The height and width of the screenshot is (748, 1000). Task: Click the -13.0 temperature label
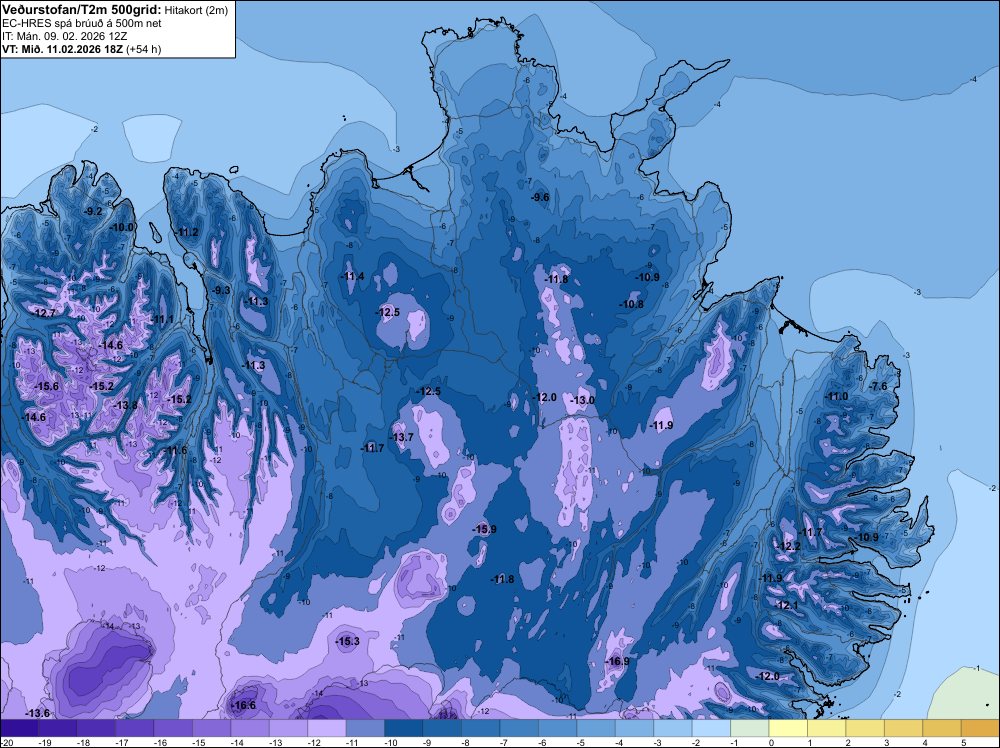(582, 400)
